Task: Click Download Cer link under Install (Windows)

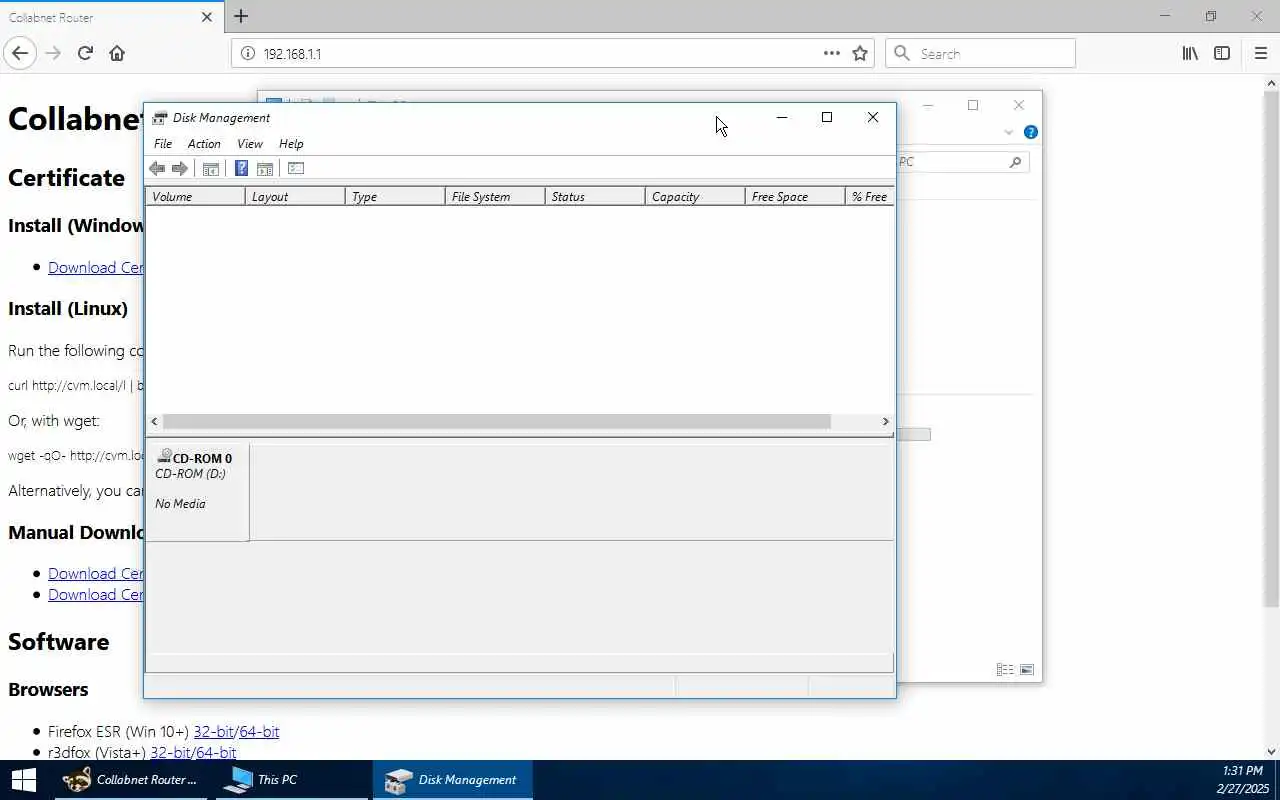Action: [x=96, y=267]
